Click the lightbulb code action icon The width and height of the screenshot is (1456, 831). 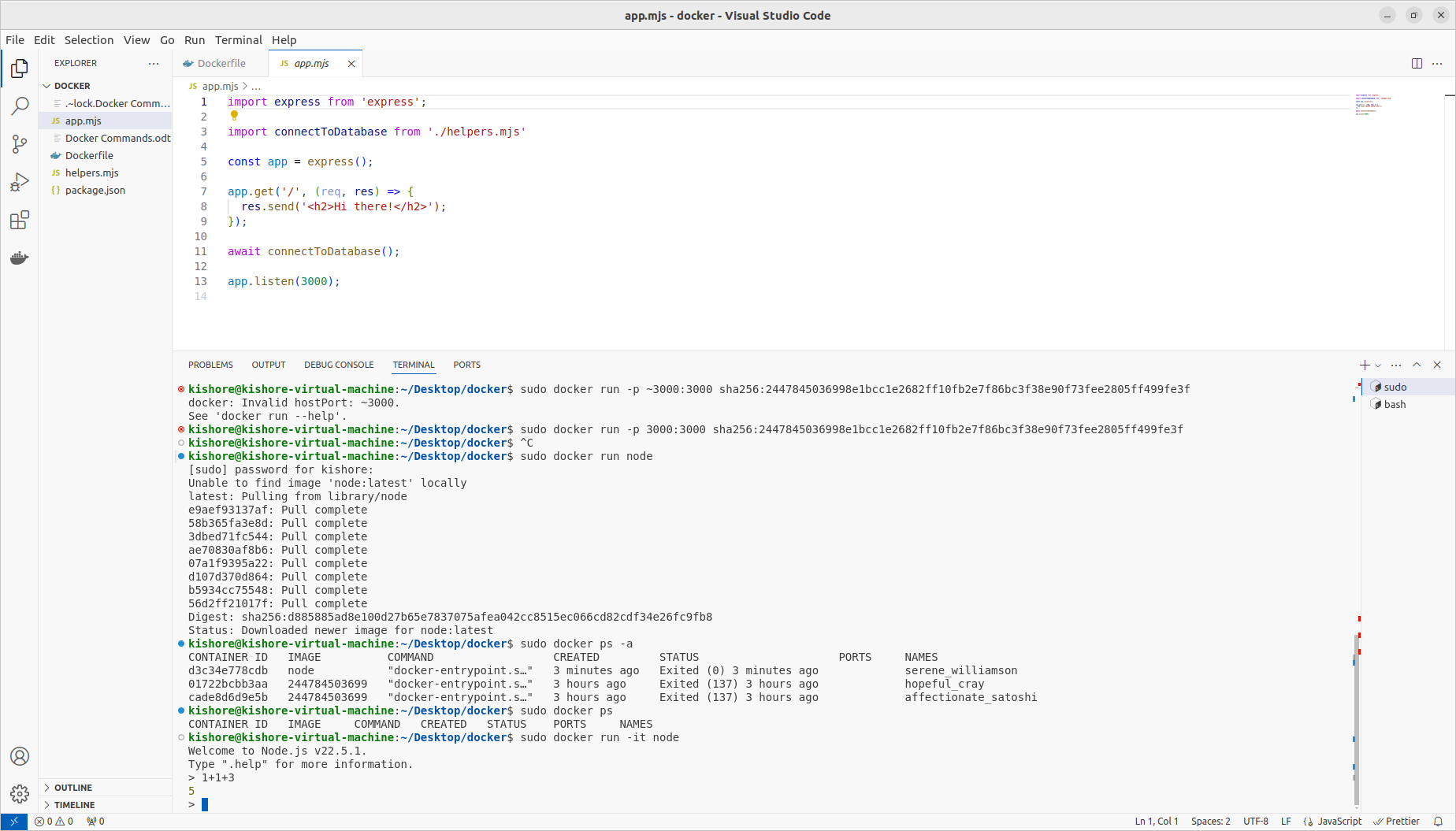tap(234, 116)
